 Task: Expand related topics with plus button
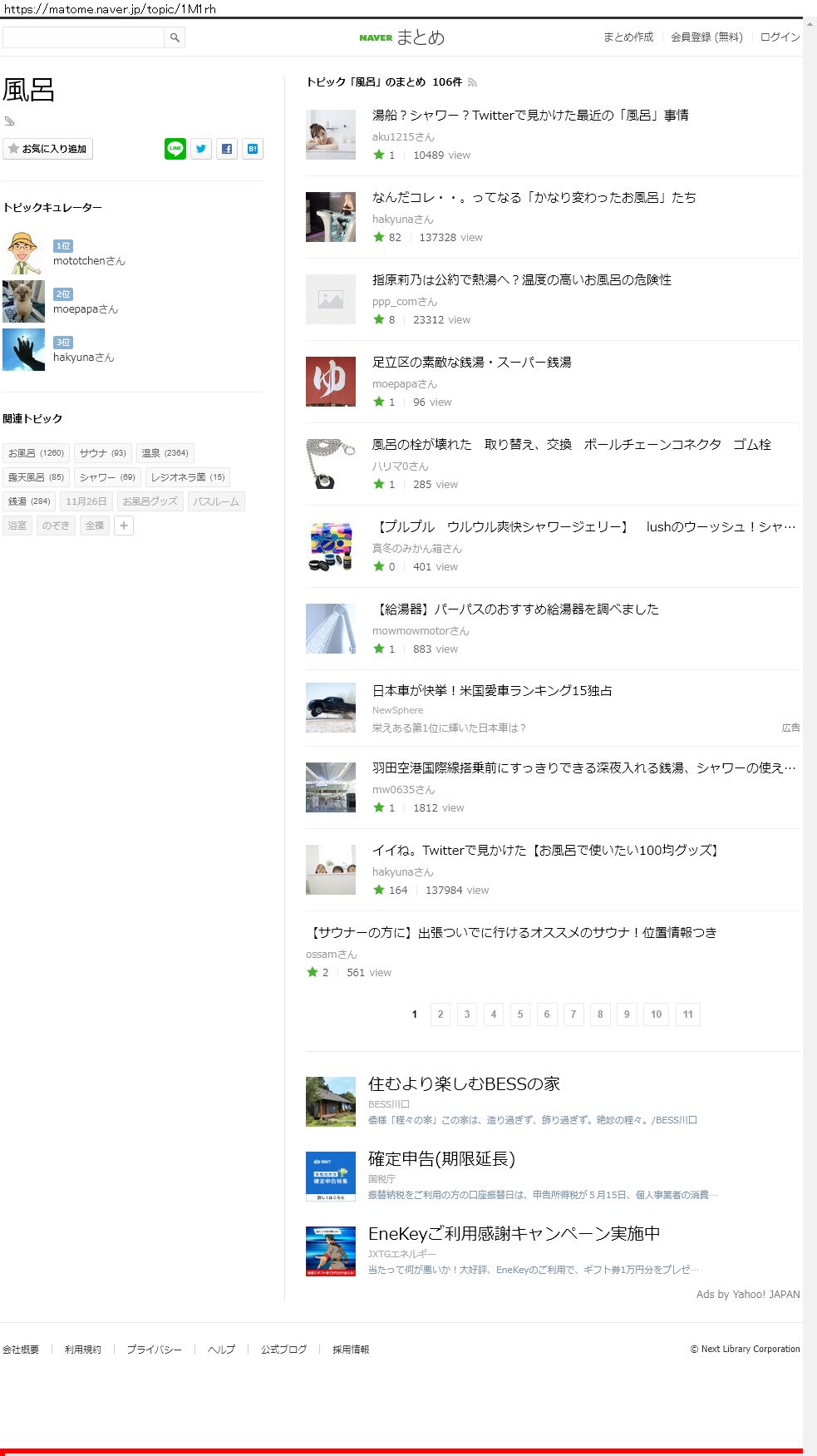124,526
